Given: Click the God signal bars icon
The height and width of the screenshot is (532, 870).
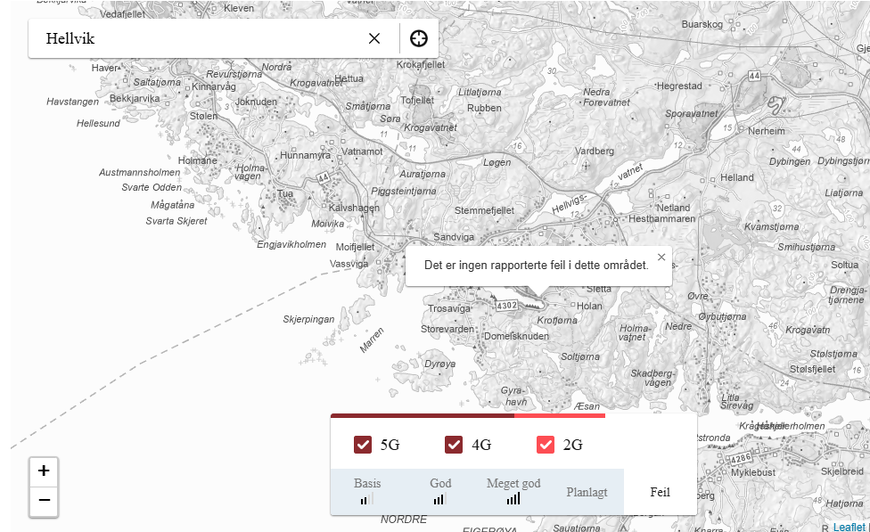Looking at the screenshot, I should tap(440, 498).
